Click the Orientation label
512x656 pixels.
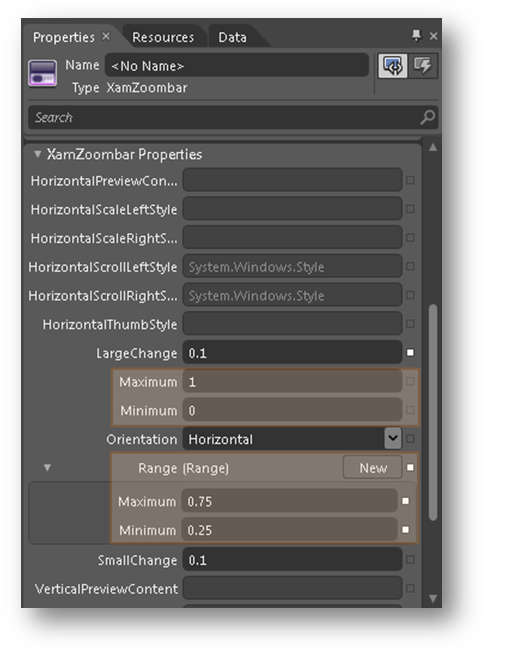142,439
